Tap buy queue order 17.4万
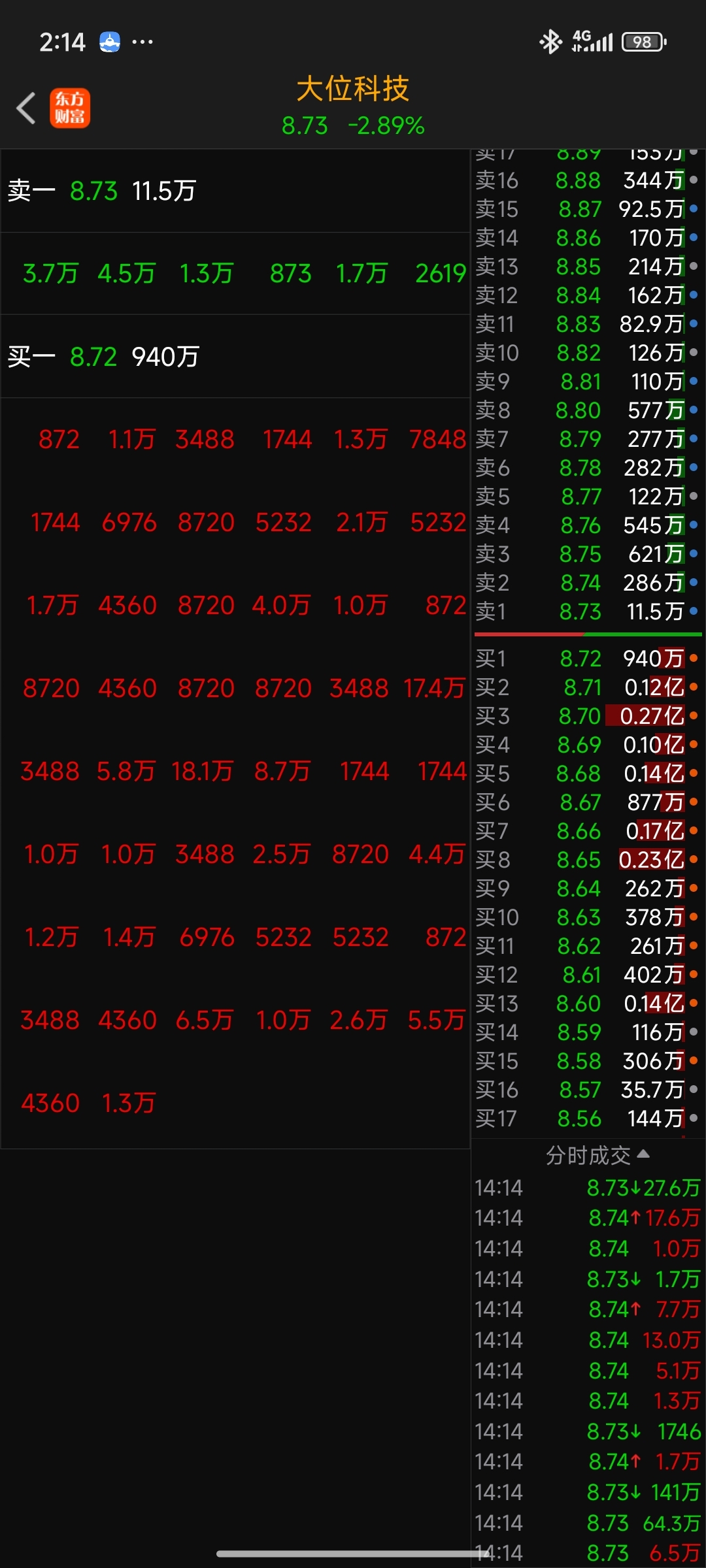The height and width of the screenshot is (1568, 706). click(434, 688)
